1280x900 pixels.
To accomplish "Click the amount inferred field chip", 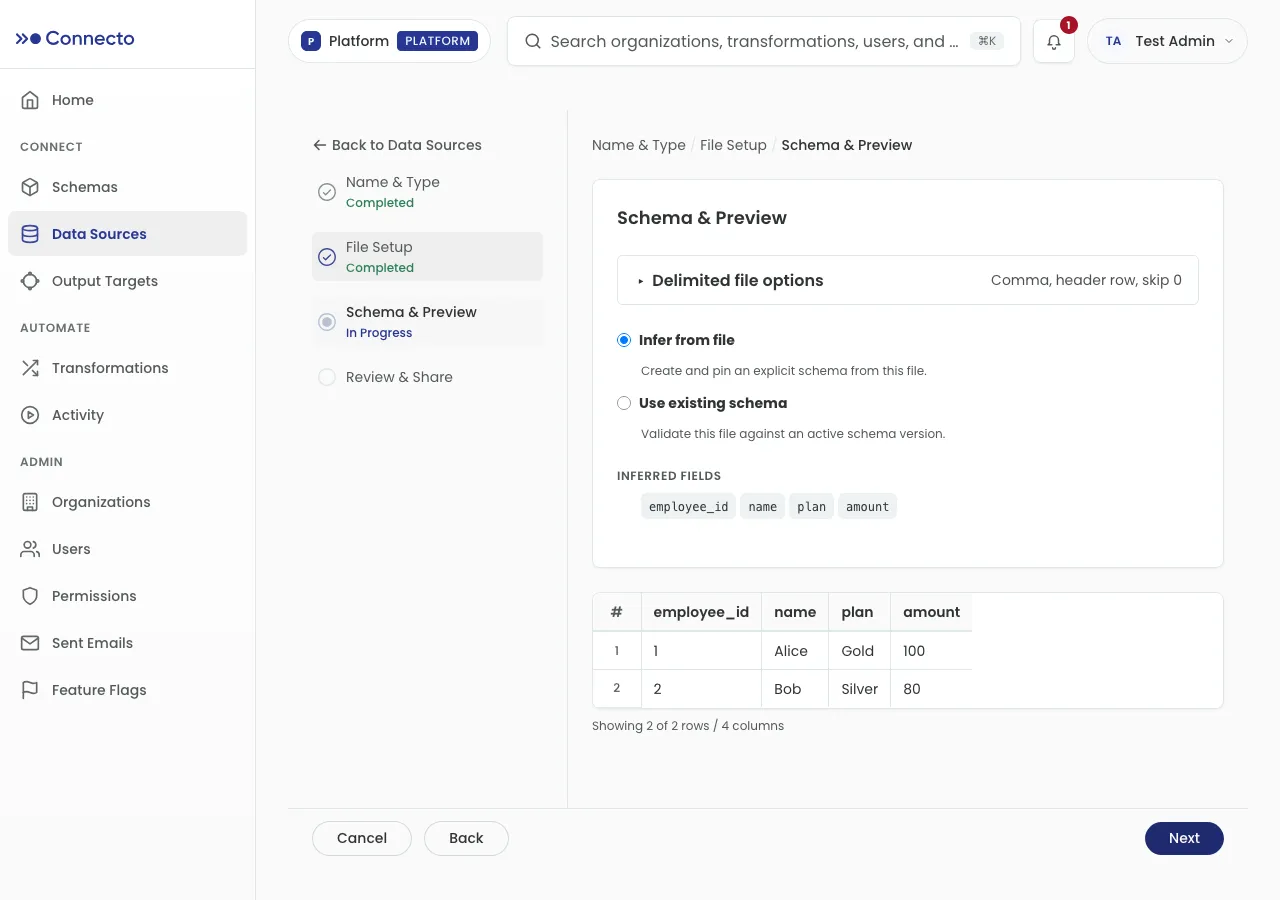I will pyautogui.click(x=867, y=506).
